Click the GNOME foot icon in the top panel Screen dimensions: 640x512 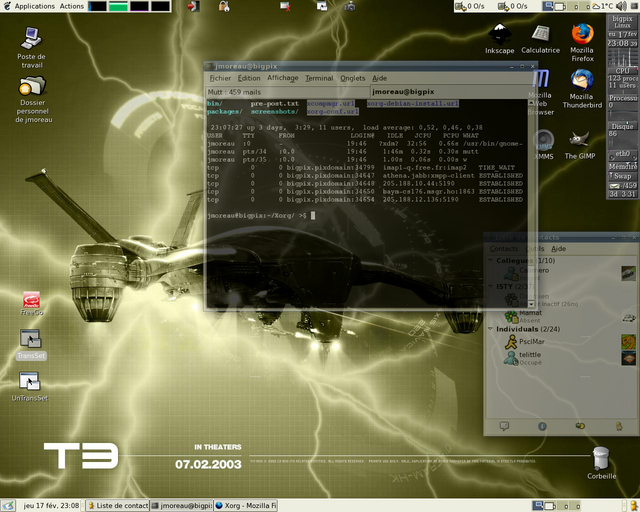7,6
